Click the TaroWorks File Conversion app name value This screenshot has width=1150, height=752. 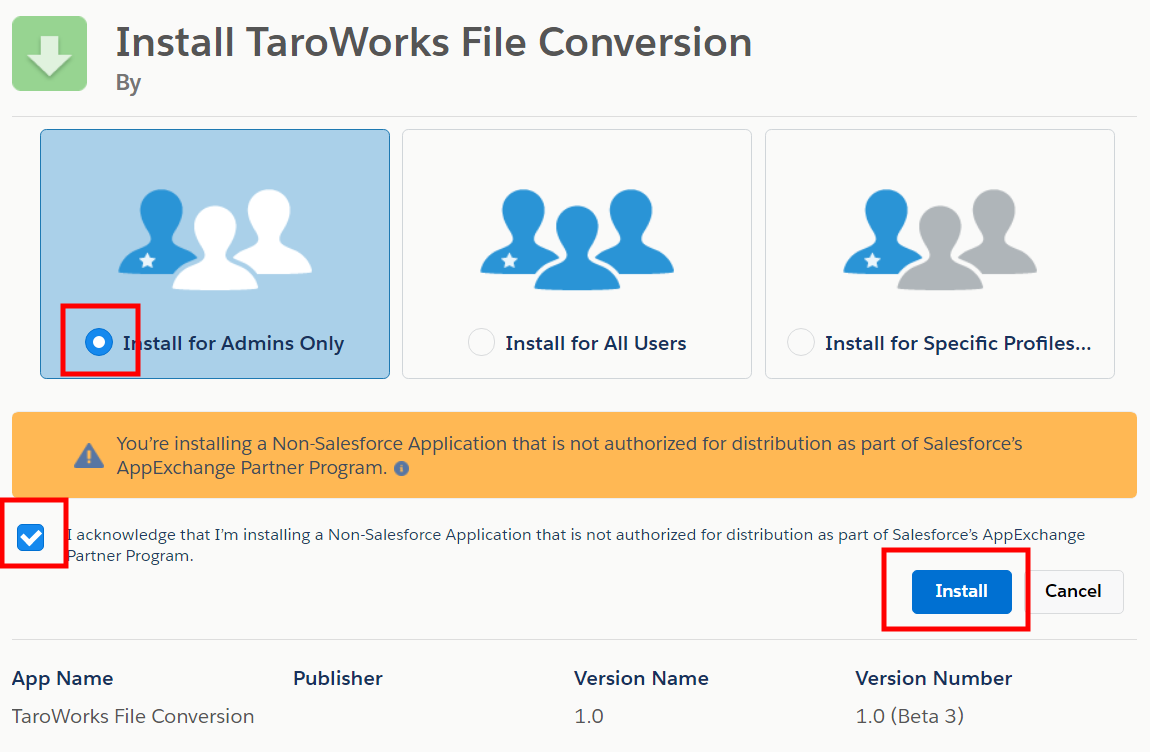133,716
